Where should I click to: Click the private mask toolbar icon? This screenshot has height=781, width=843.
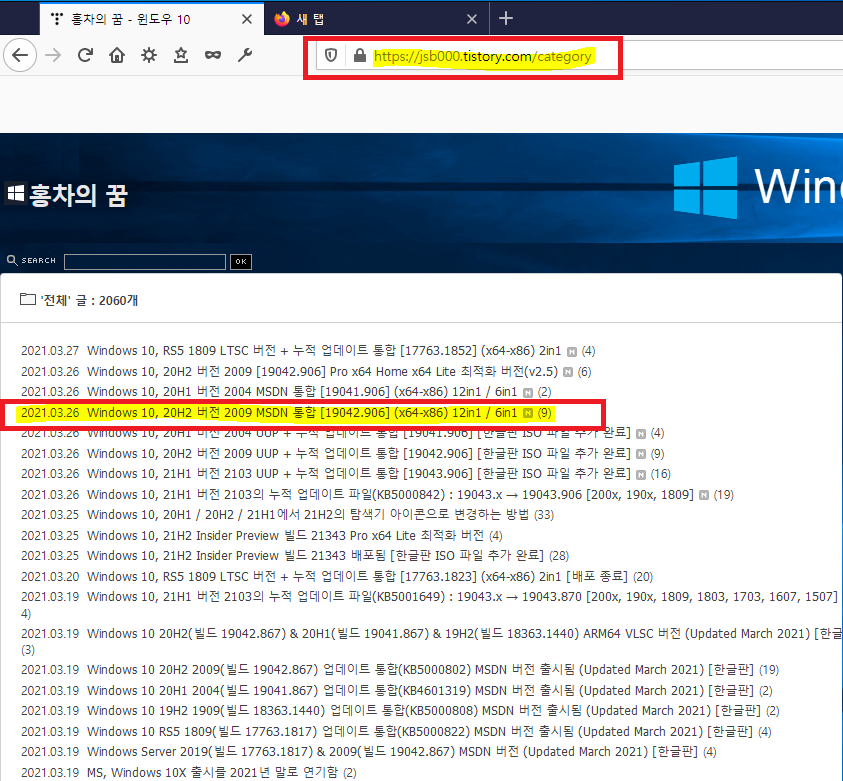(x=213, y=55)
